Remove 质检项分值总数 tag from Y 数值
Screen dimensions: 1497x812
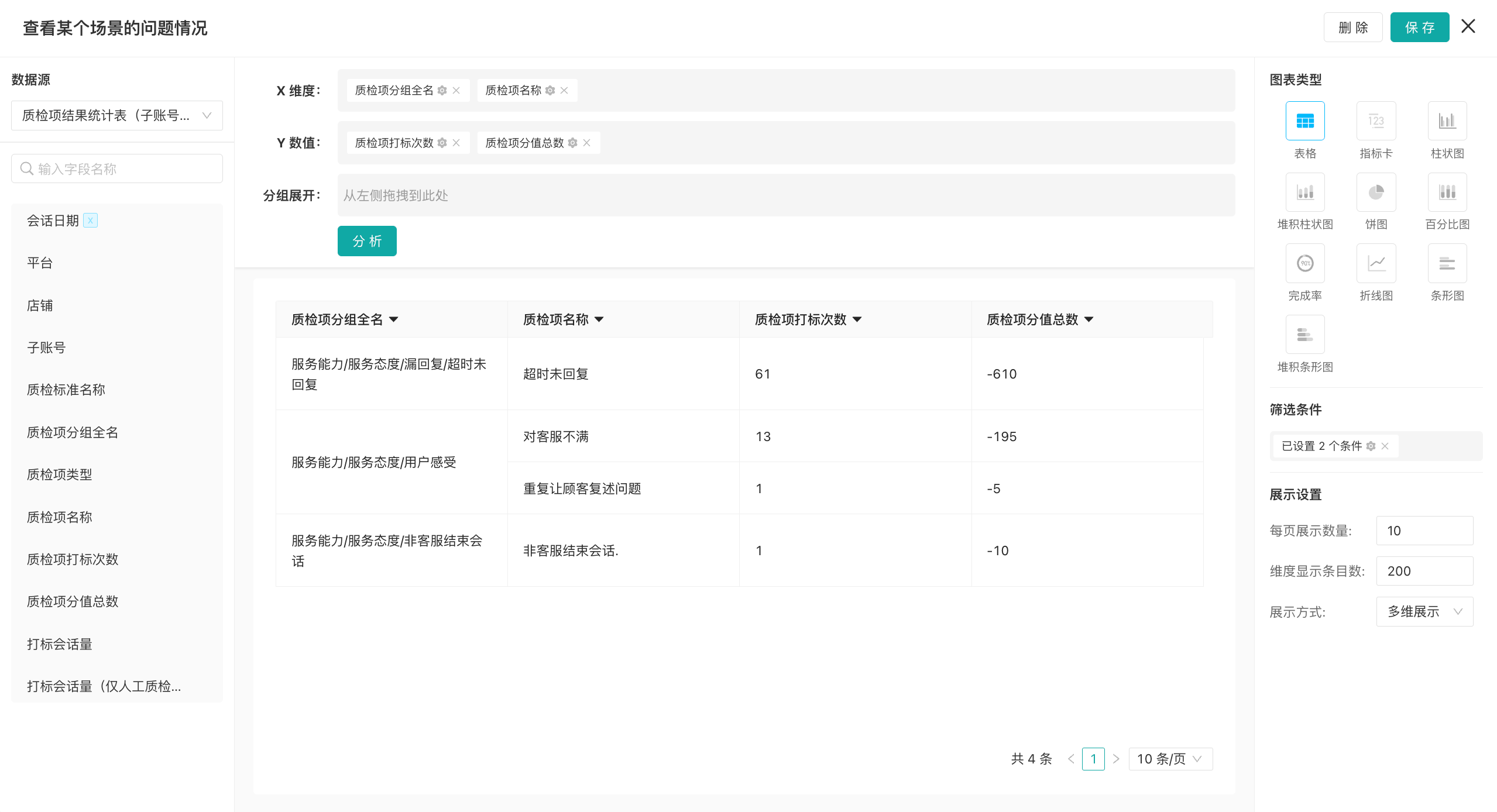click(x=587, y=143)
